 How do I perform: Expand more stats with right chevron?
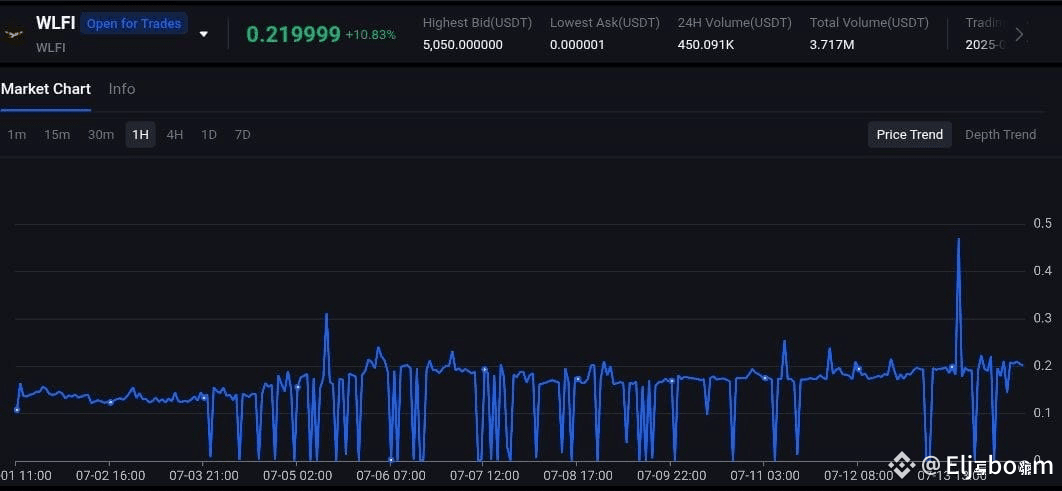tap(1019, 34)
